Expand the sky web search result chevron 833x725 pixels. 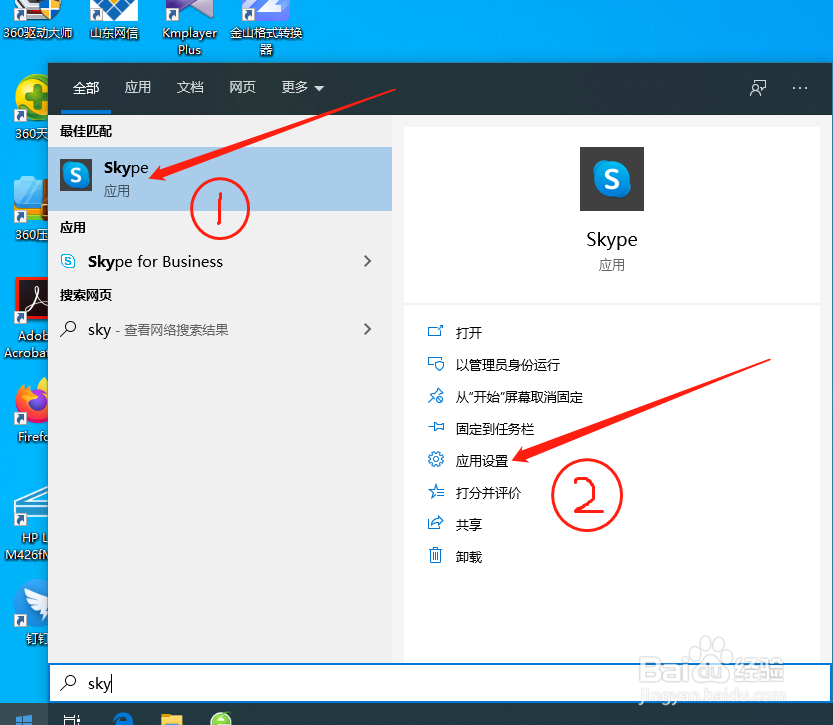[368, 329]
